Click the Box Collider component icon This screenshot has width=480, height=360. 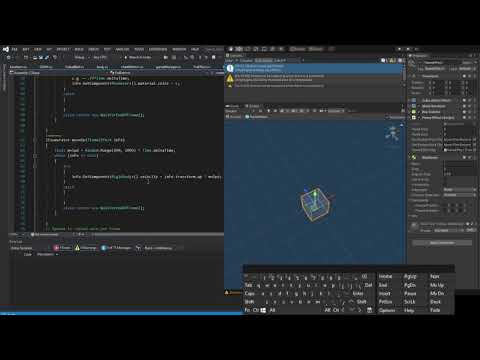414,112
